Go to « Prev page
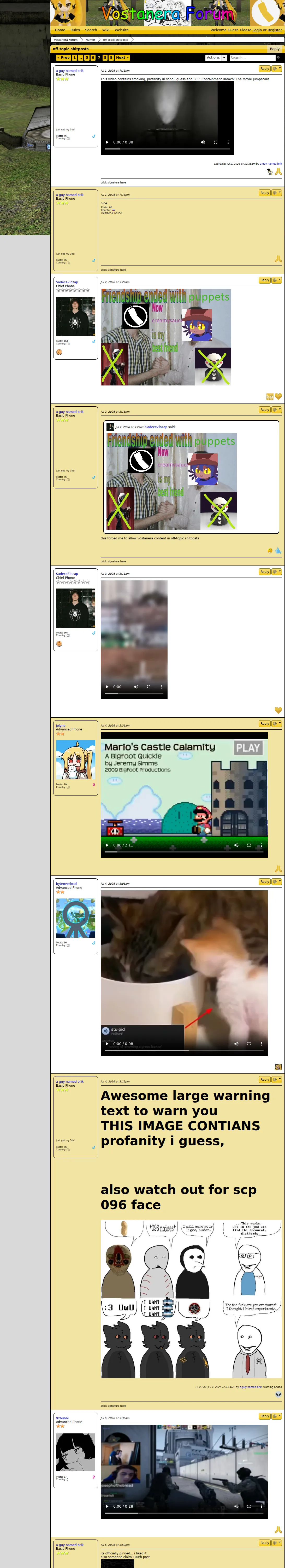The height and width of the screenshot is (1568, 285). click(64, 58)
